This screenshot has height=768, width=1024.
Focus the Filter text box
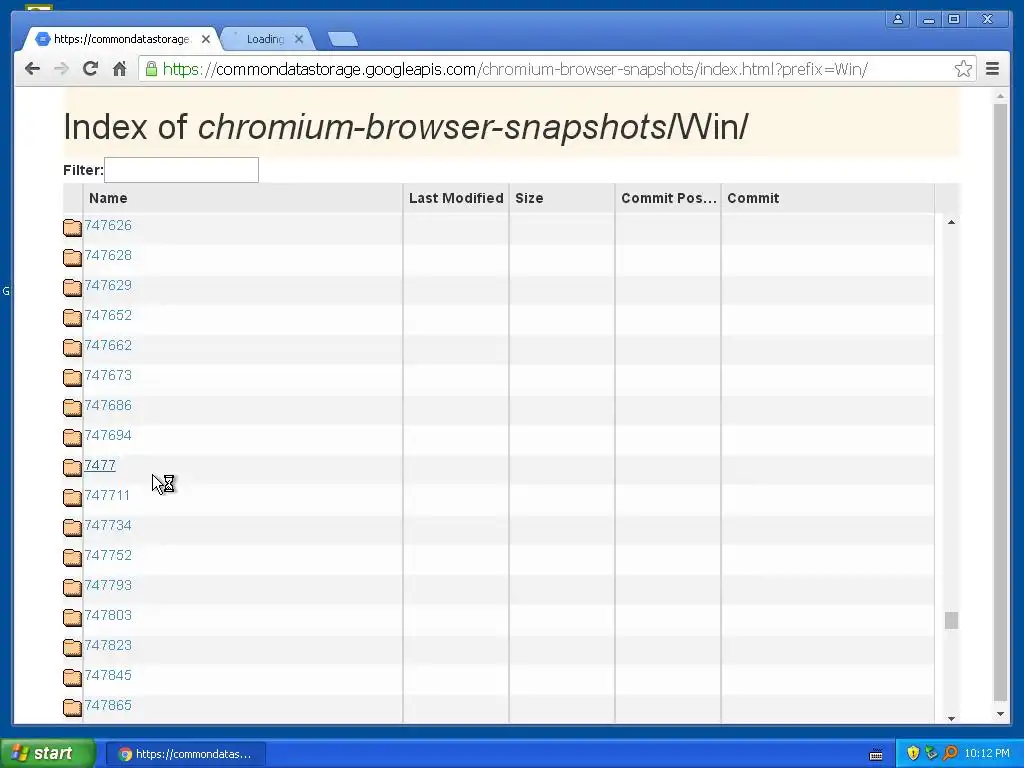(x=182, y=170)
